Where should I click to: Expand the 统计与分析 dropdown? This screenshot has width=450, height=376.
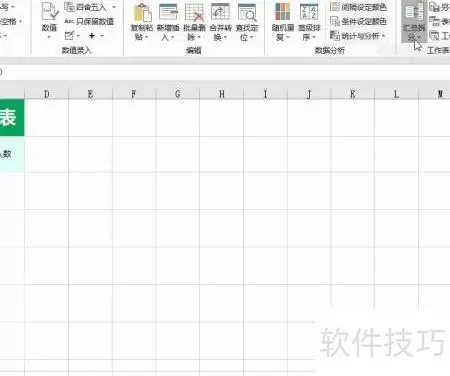pyautogui.click(x=358, y=35)
